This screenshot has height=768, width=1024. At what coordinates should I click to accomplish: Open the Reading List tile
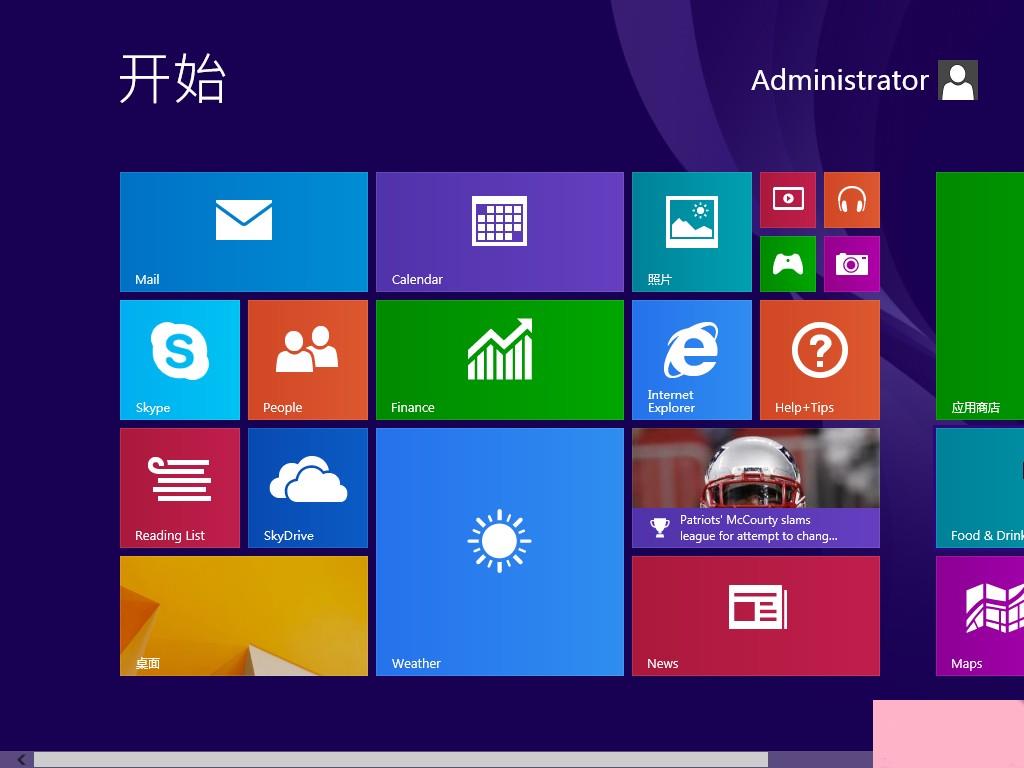180,488
